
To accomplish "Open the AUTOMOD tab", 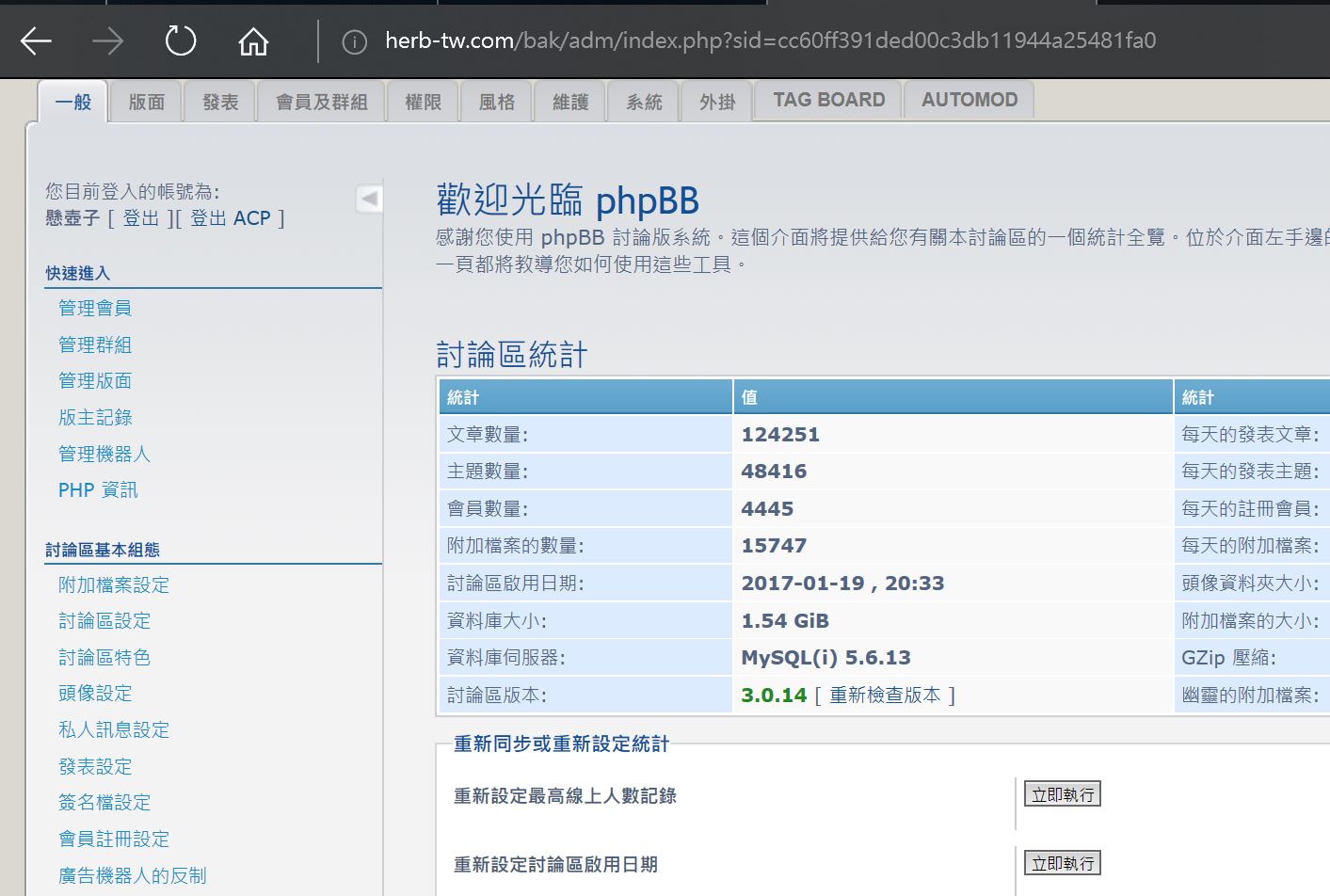I will pyautogui.click(x=969, y=100).
